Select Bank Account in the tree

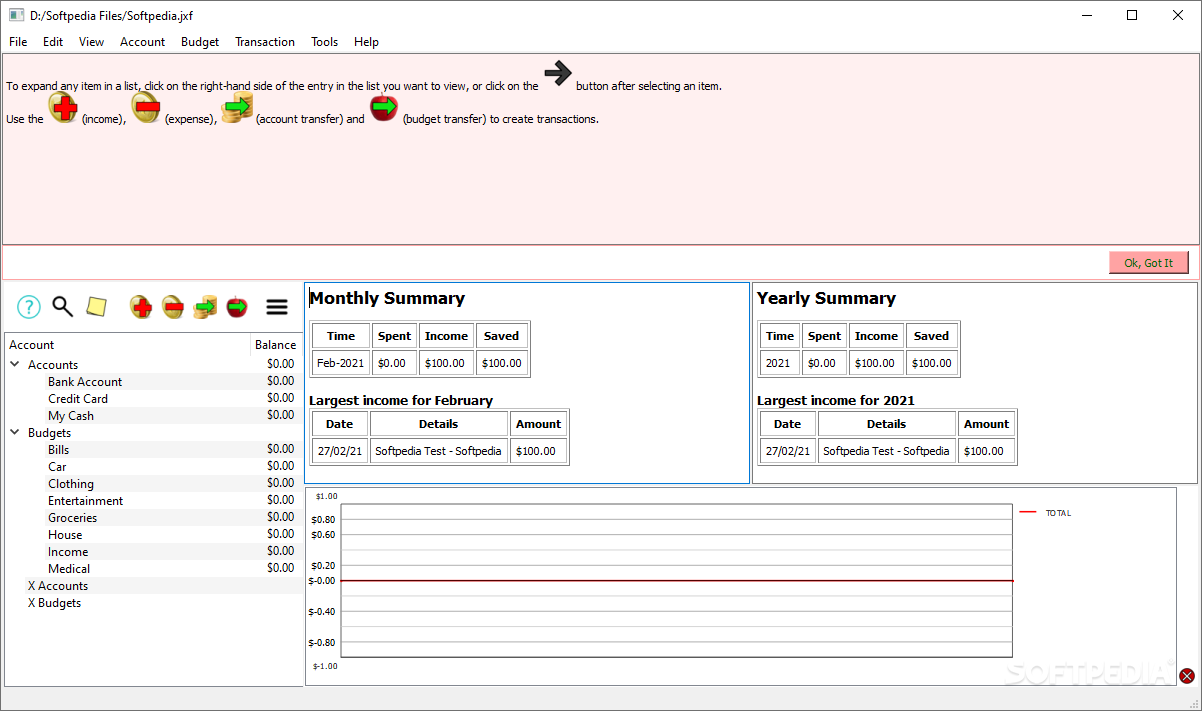pos(85,382)
